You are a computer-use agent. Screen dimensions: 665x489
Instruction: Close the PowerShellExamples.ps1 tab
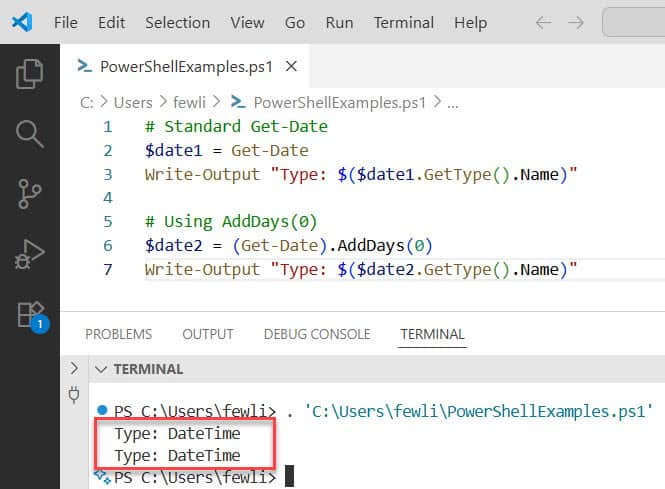pyautogui.click(x=291, y=66)
